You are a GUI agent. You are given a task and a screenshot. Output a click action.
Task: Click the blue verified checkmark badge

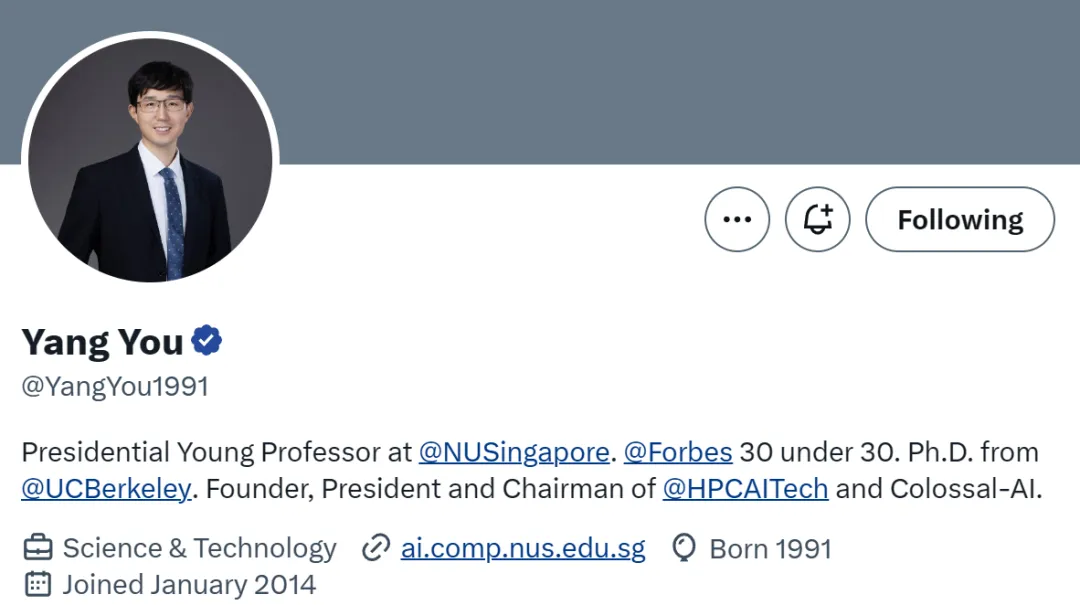pyautogui.click(x=207, y=340)
